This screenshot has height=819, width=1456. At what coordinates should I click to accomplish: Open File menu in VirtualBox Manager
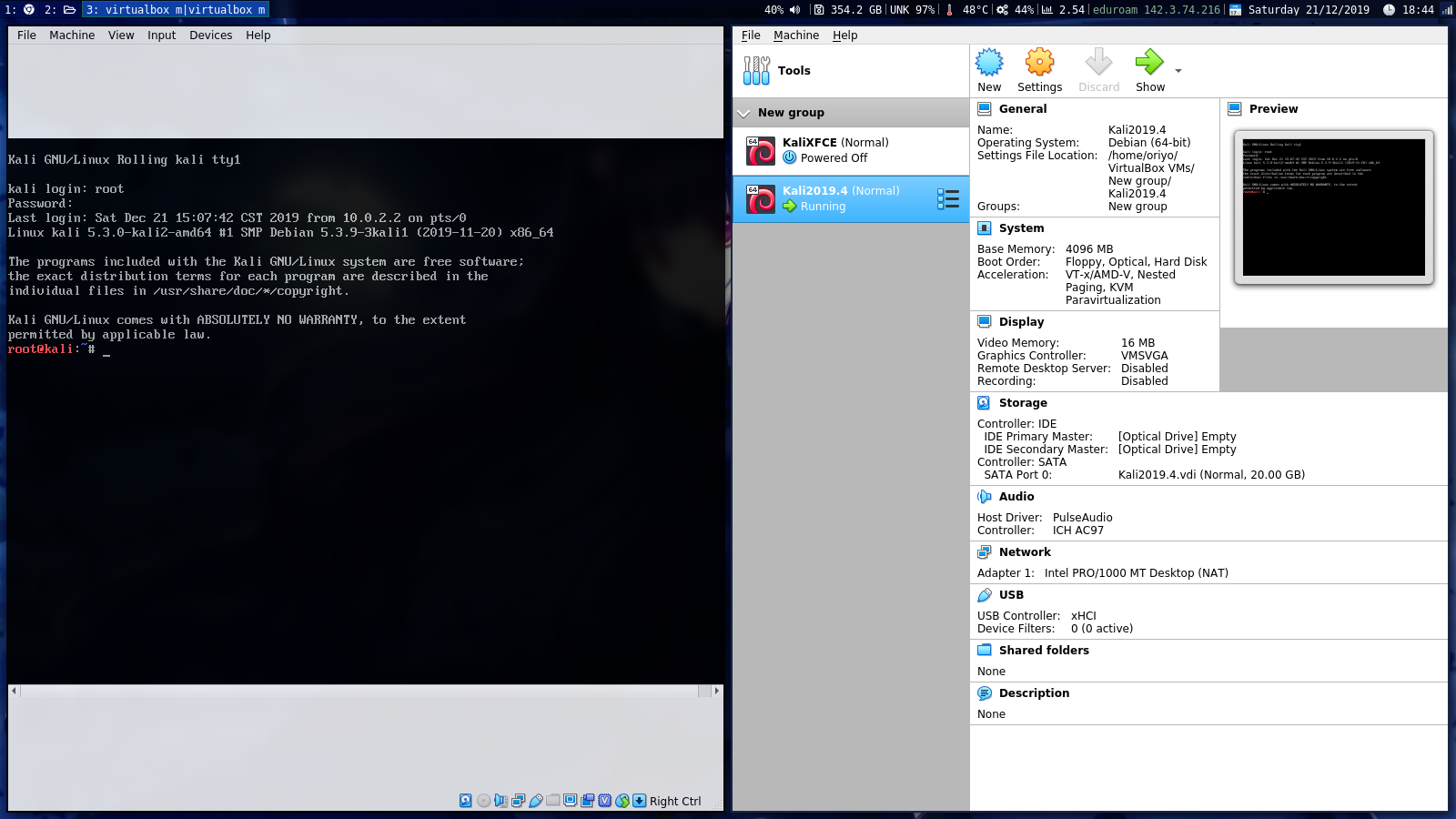click(x=751, y=35)
